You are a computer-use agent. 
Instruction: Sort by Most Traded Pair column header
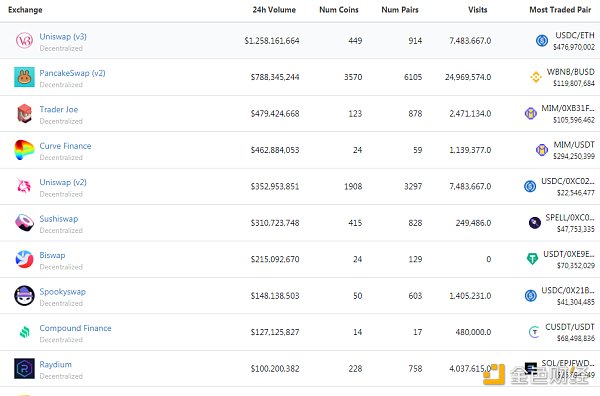point(560,10)
